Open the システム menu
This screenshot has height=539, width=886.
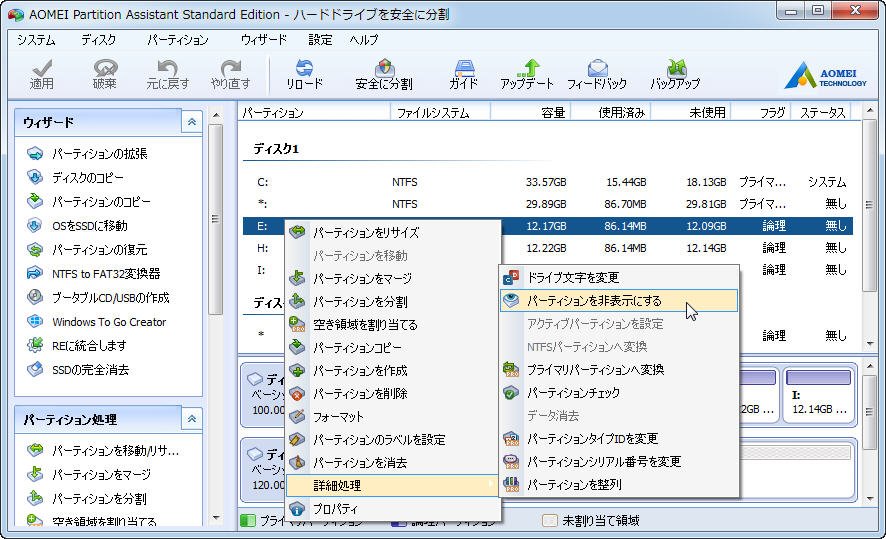[x=36, y=40]
